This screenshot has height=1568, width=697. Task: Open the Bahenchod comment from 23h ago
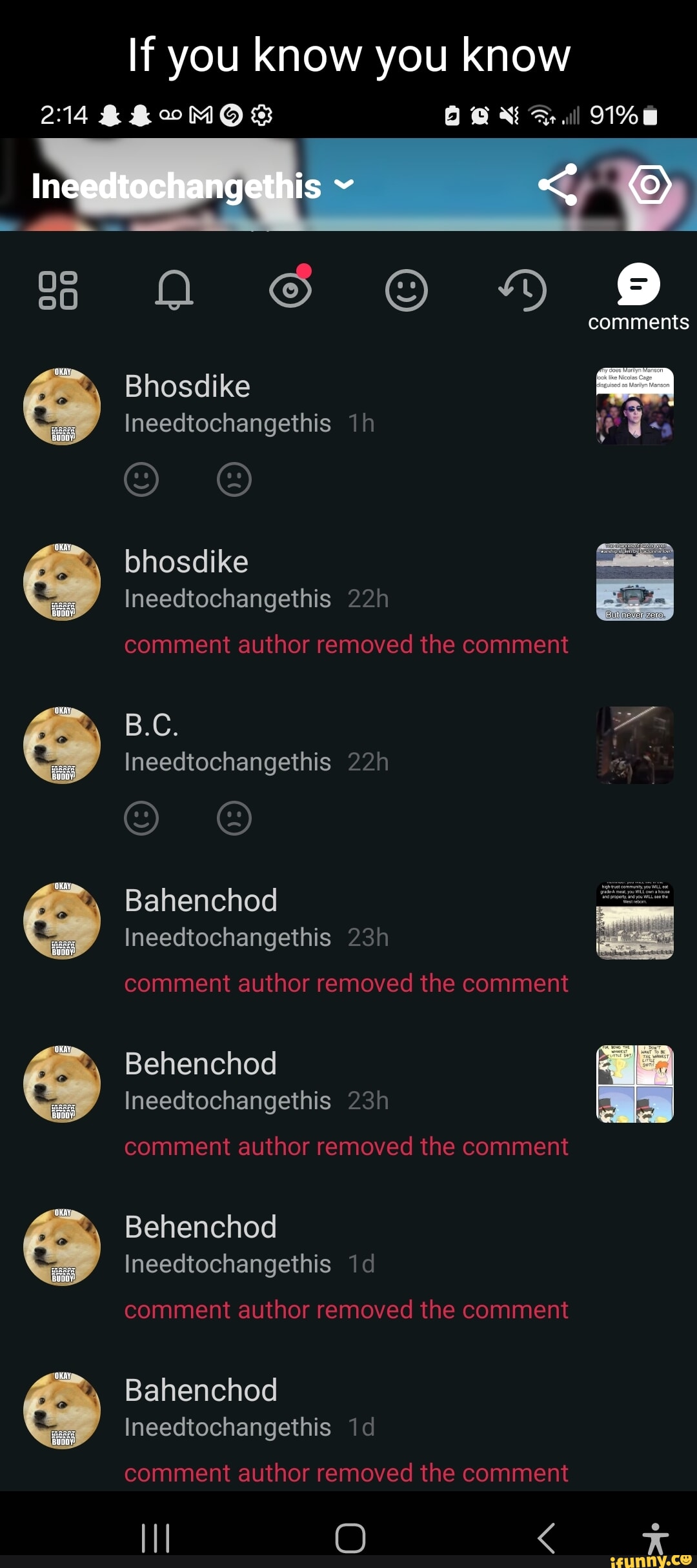click(x=348, y=940)
